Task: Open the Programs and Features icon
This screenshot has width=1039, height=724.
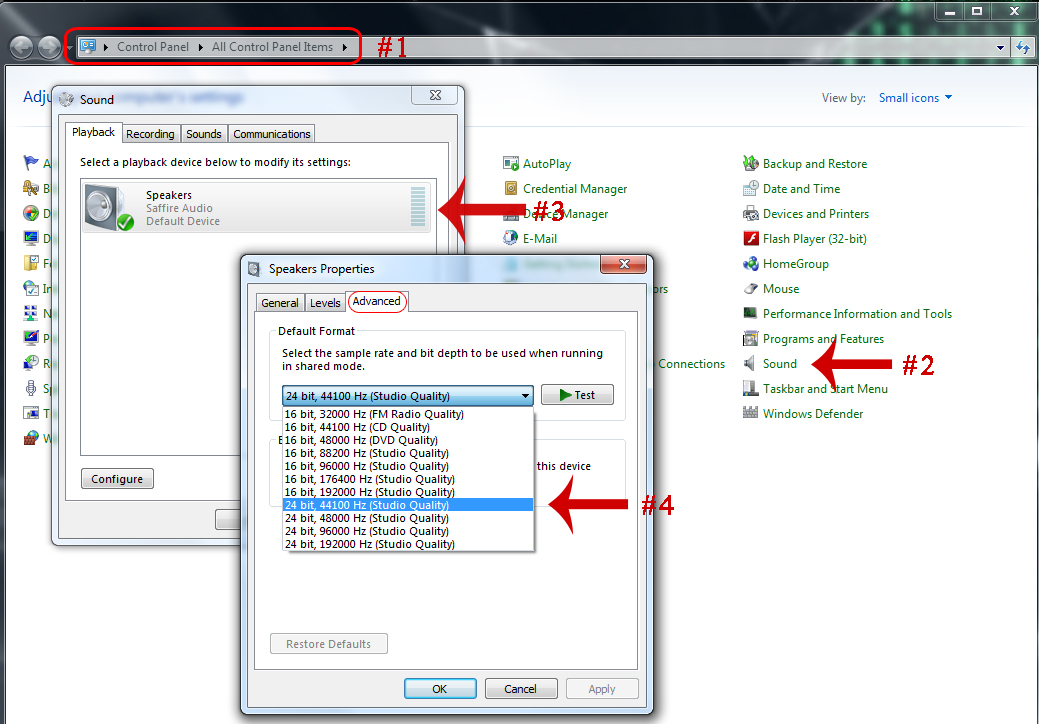Action: pyautogui.click(x=750, y=338)
